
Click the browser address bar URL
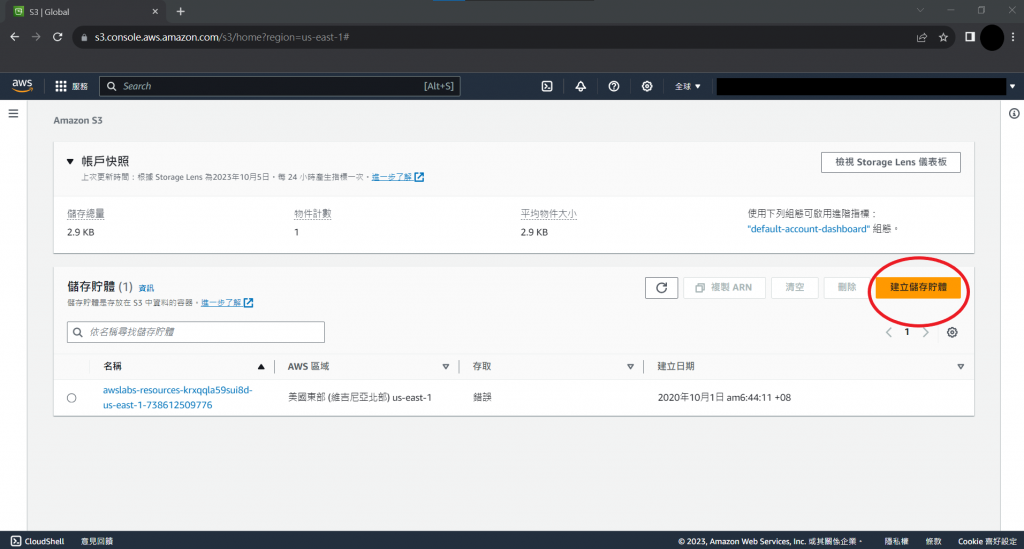[222, 37]
